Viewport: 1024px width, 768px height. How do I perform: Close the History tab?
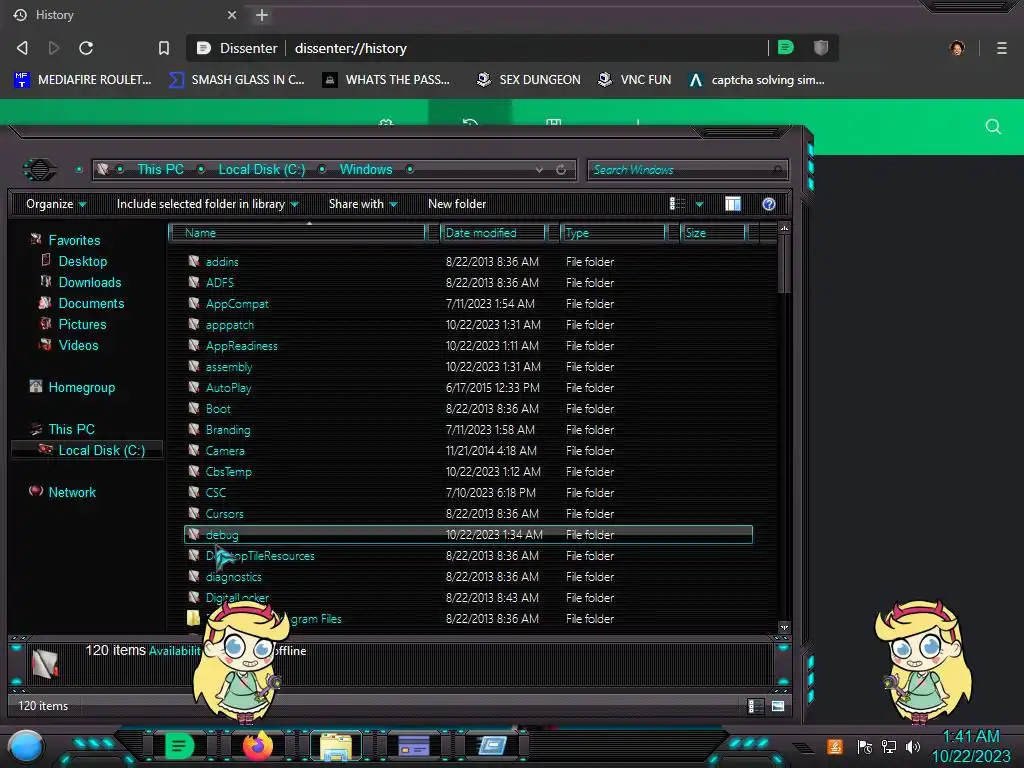pyautogui.click(x=232, y=15)
